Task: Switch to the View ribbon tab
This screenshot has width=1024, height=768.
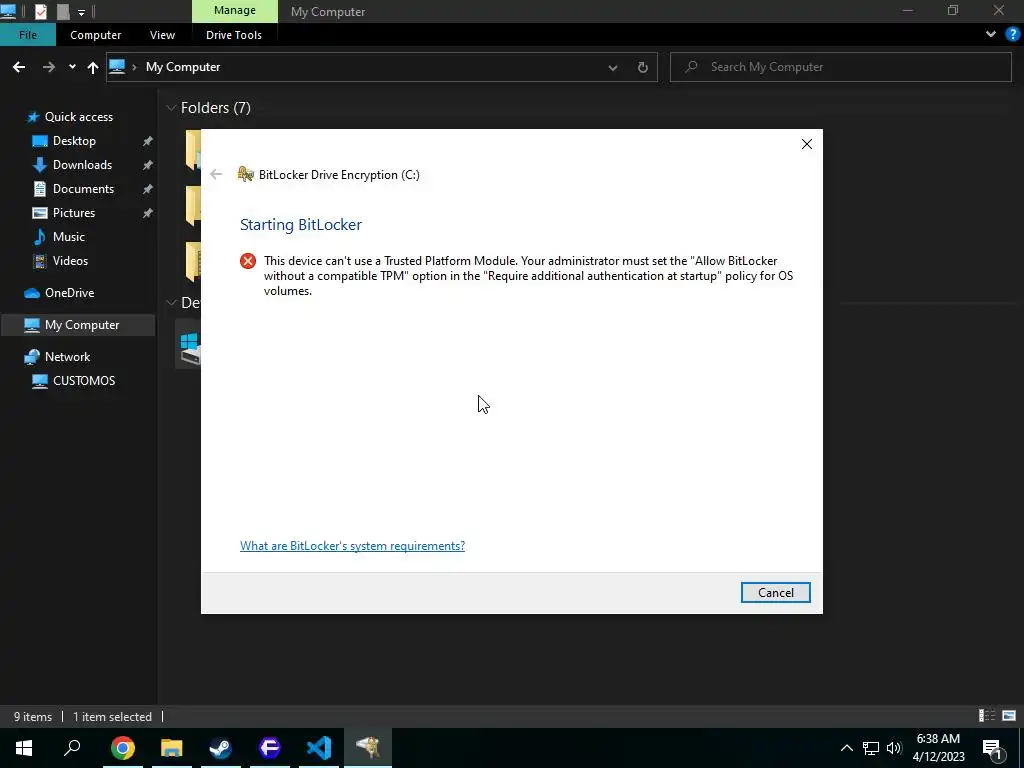Action: (162, 35)
